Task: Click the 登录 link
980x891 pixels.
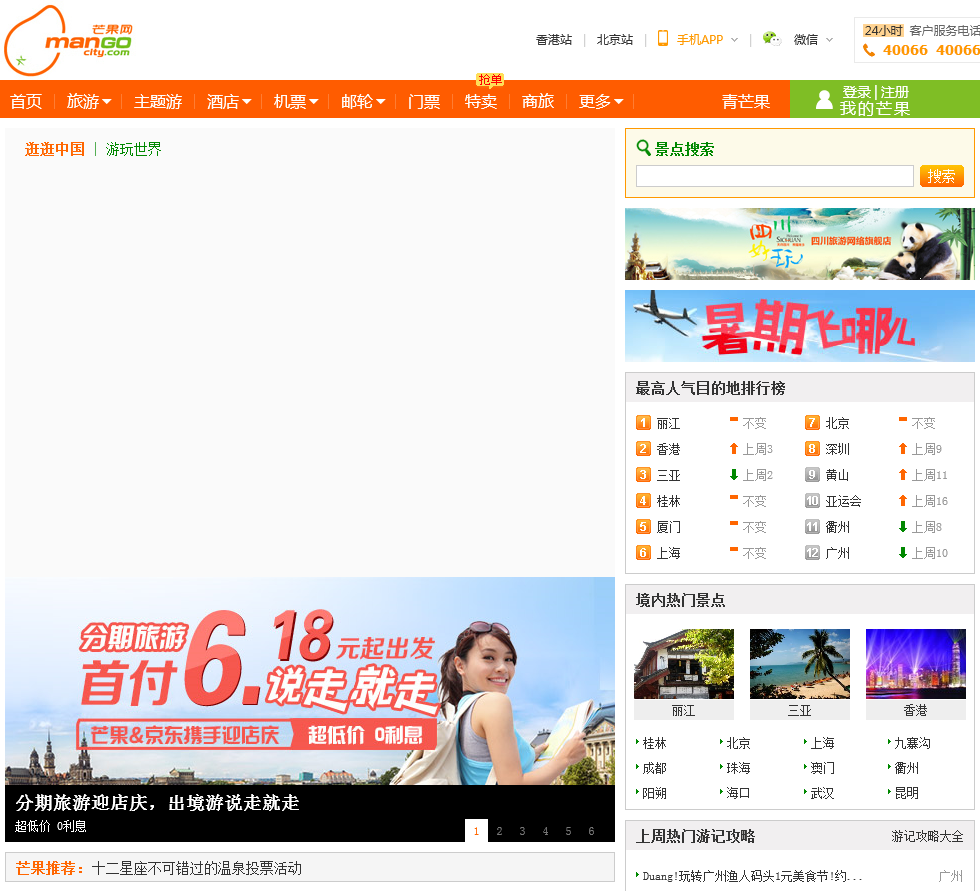Action: 856,92
